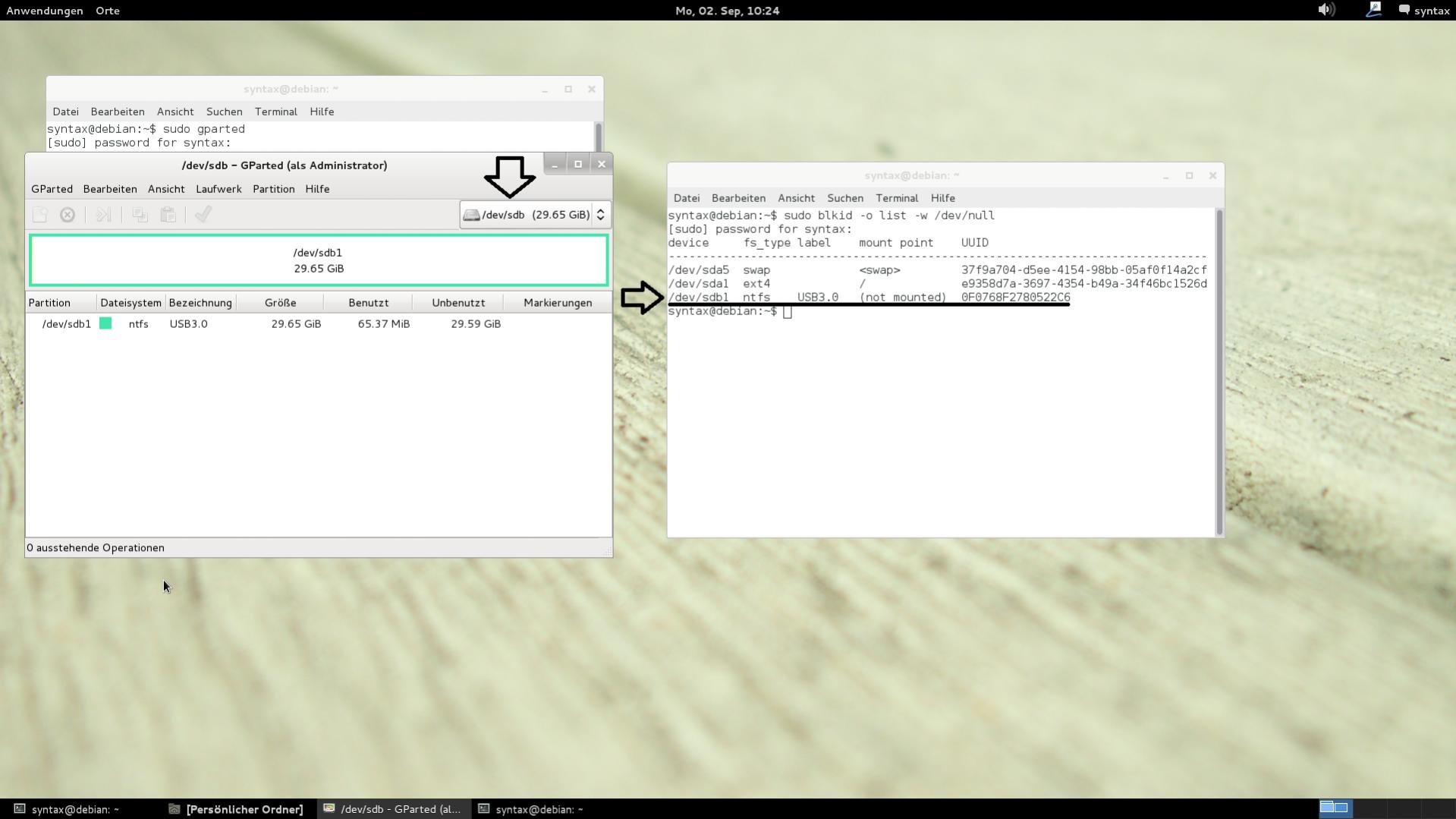Click the New partition toolbar icon in GParted
Viewport: 1456px width, 819px height.
tap(40, 215)
